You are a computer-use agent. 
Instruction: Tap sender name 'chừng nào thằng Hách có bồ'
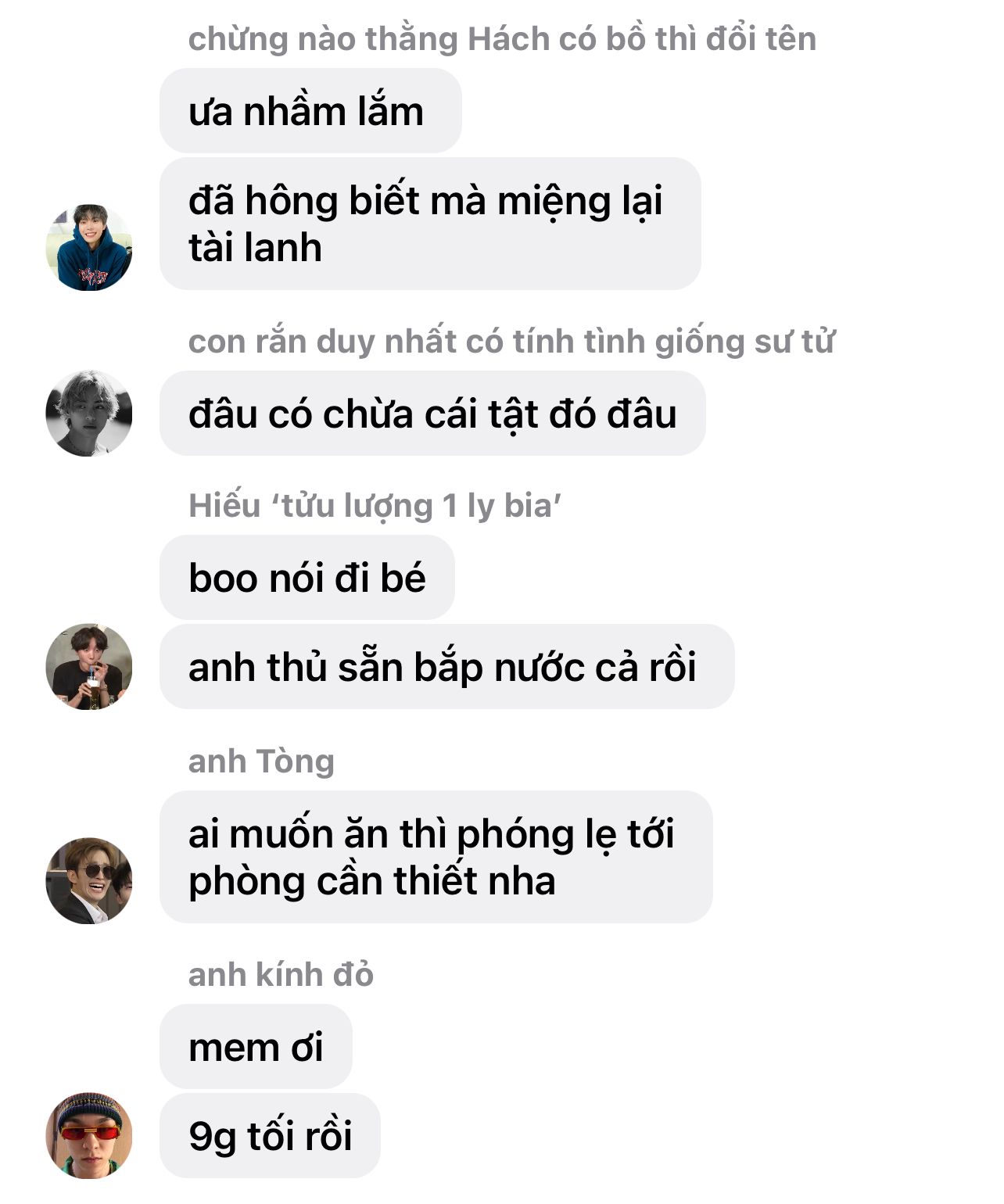(502, 39)
